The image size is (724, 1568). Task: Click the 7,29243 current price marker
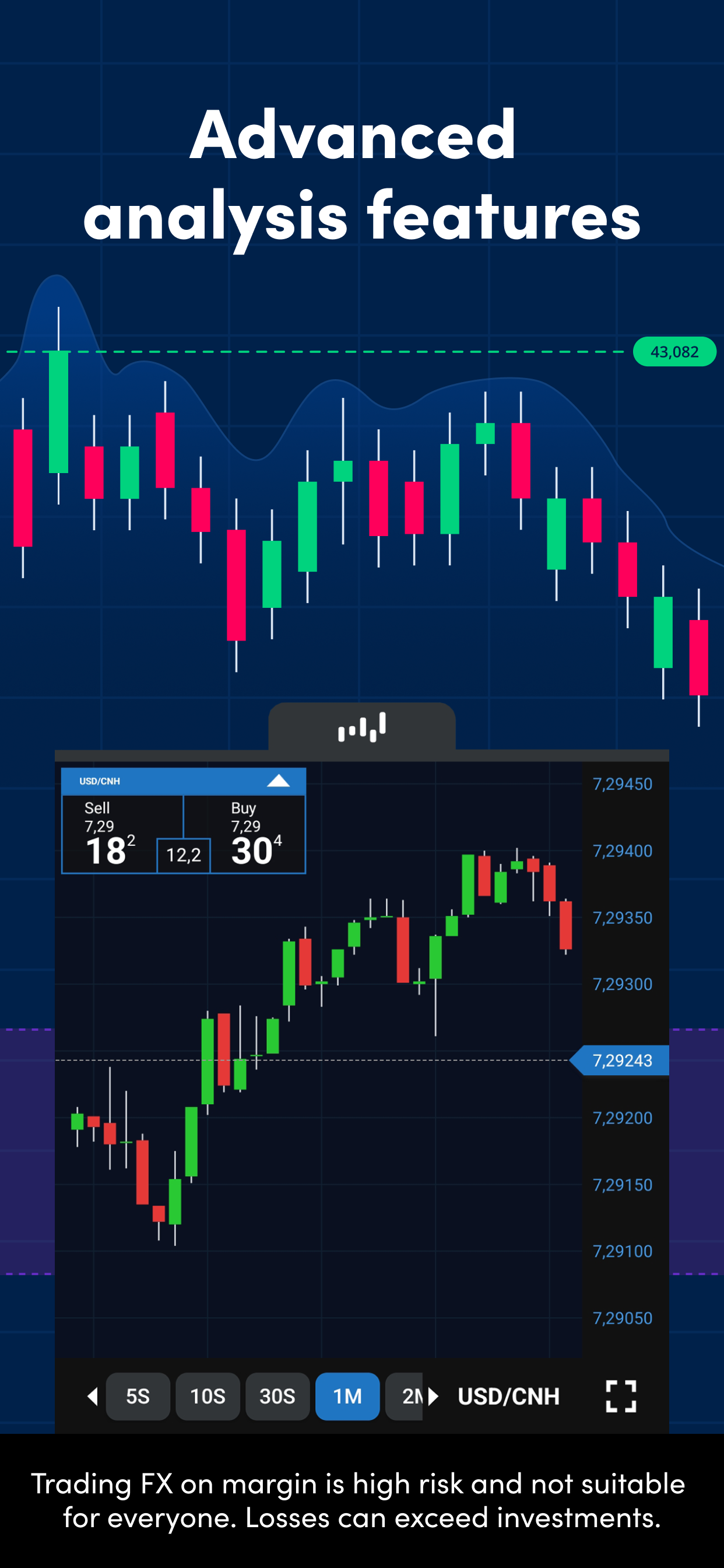622,1060
